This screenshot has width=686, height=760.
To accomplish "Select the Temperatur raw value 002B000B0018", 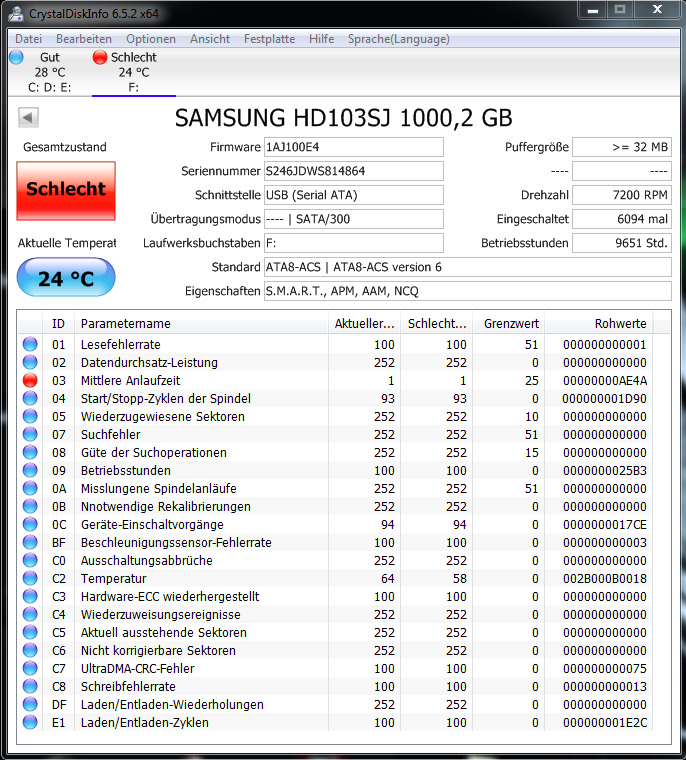I will click(605, 578).
